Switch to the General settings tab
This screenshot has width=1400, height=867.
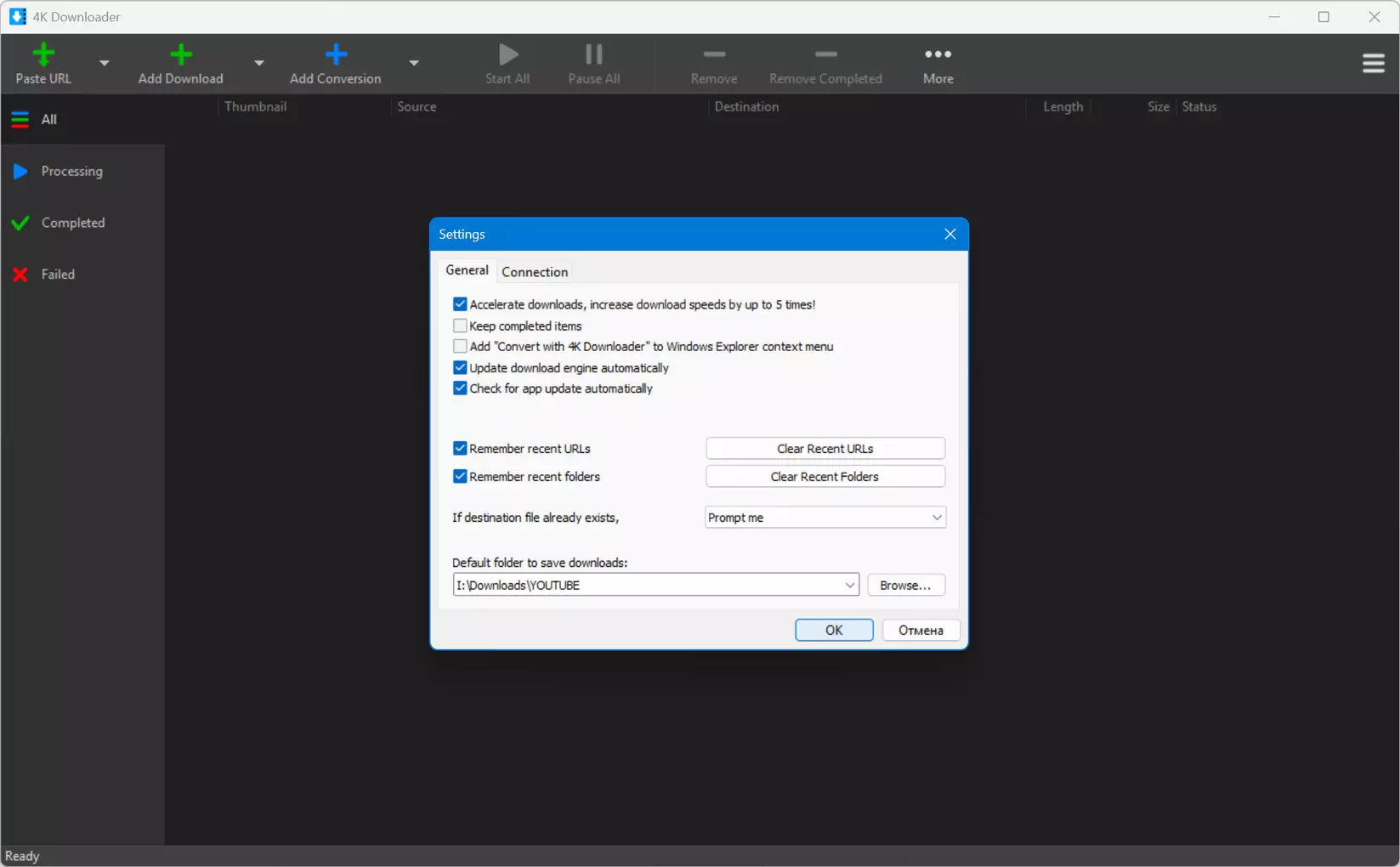468,270
